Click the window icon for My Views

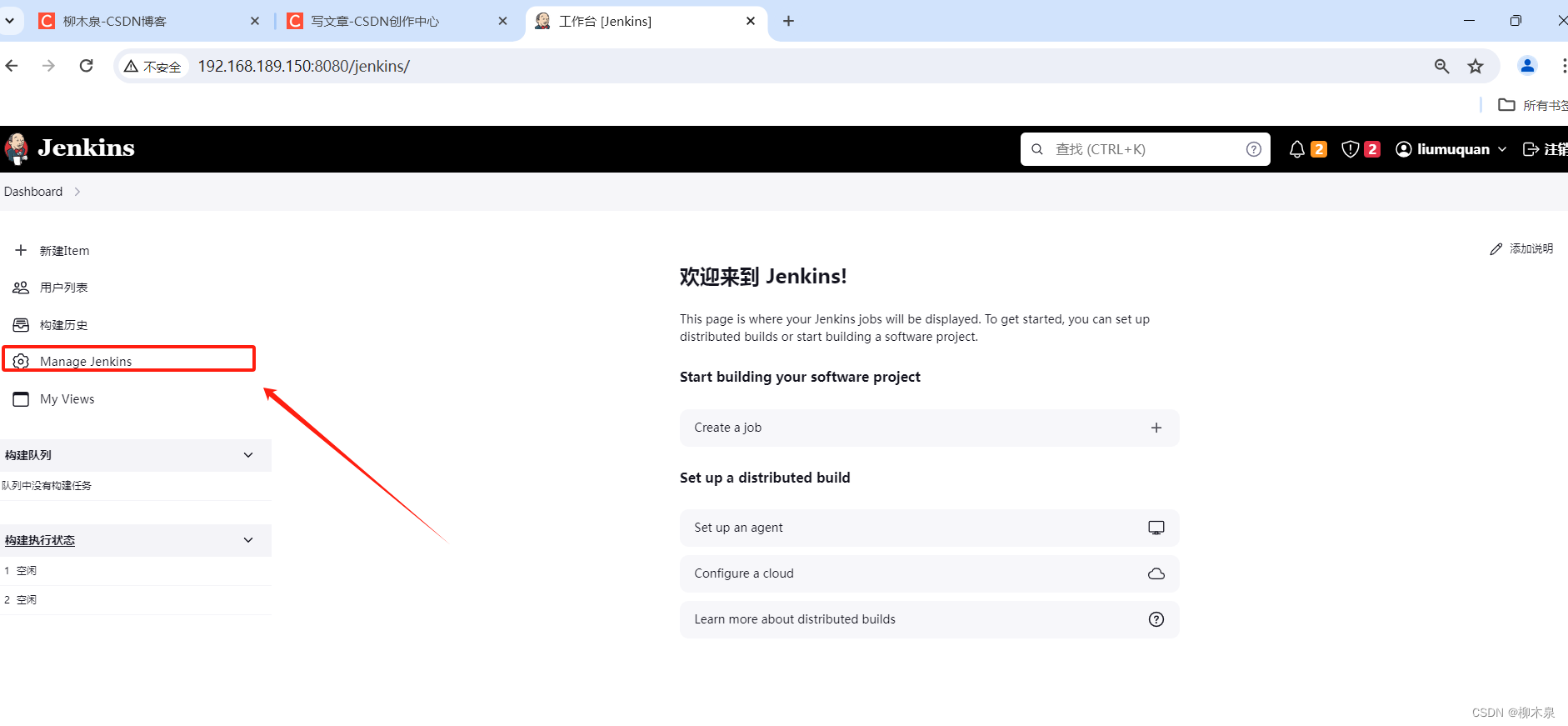tap(21, 398)
